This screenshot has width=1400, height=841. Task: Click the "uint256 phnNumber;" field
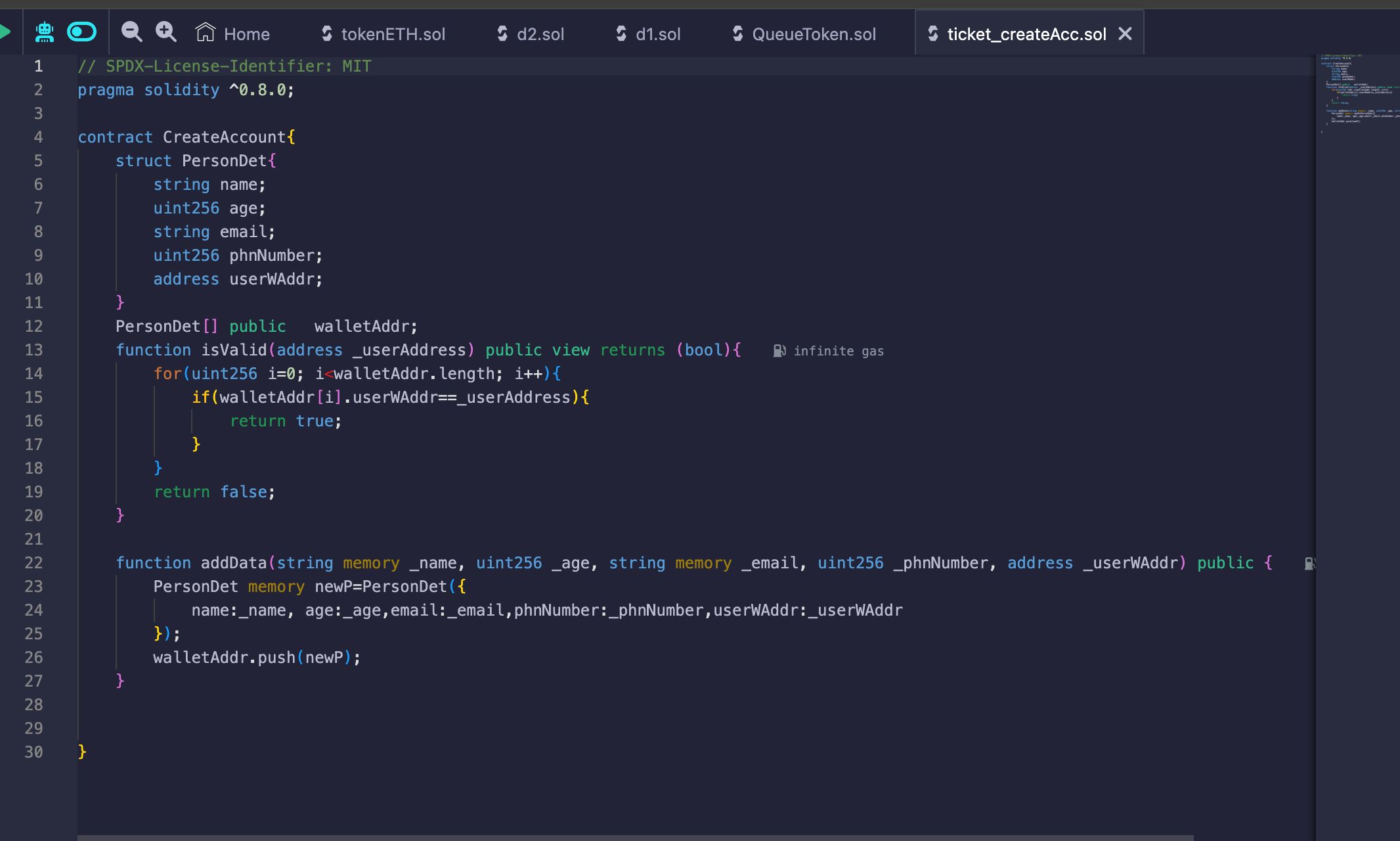(x=238, y=256)
